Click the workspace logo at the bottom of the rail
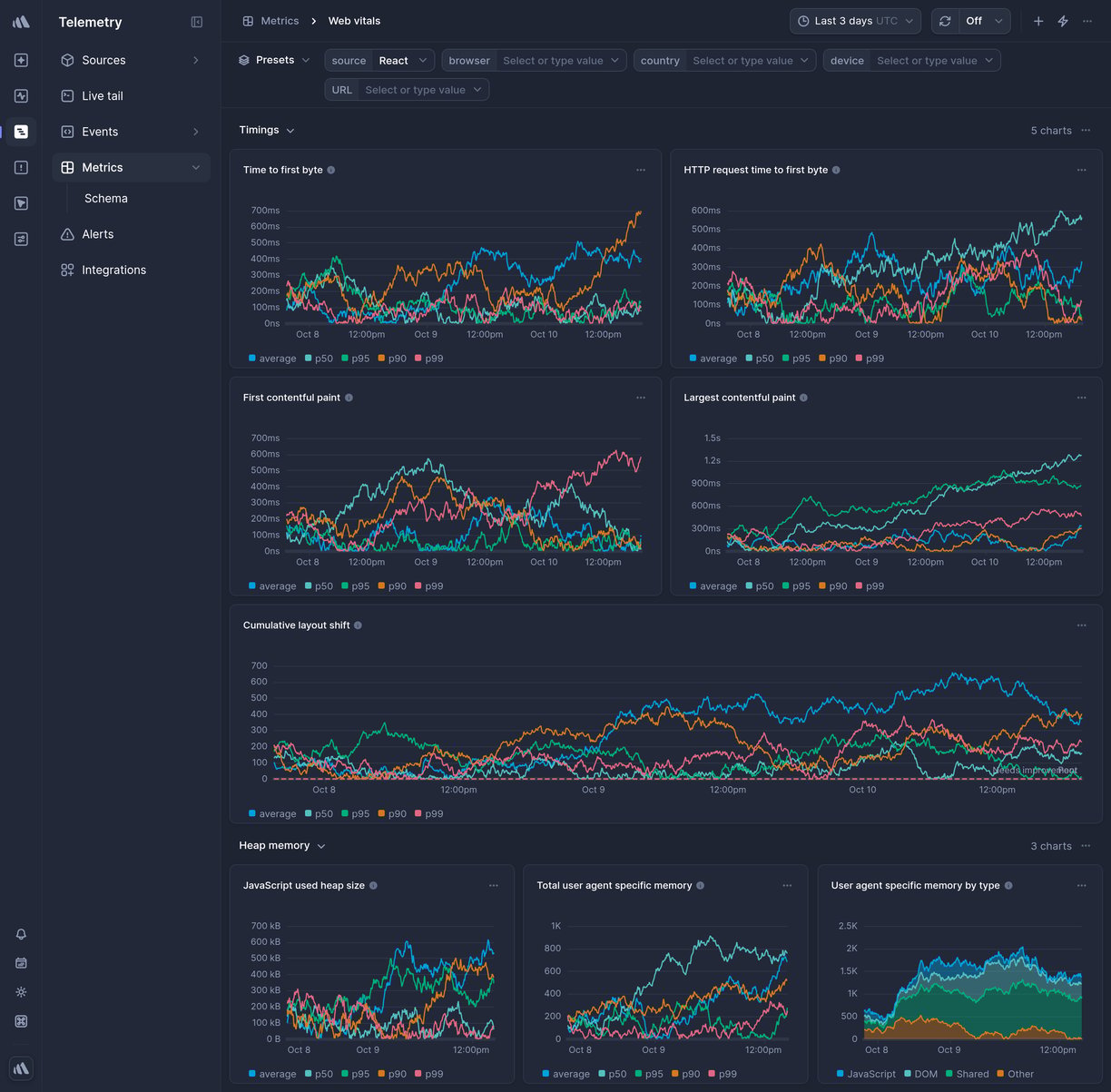The image size is (1111, 1092). (21, 1068)
